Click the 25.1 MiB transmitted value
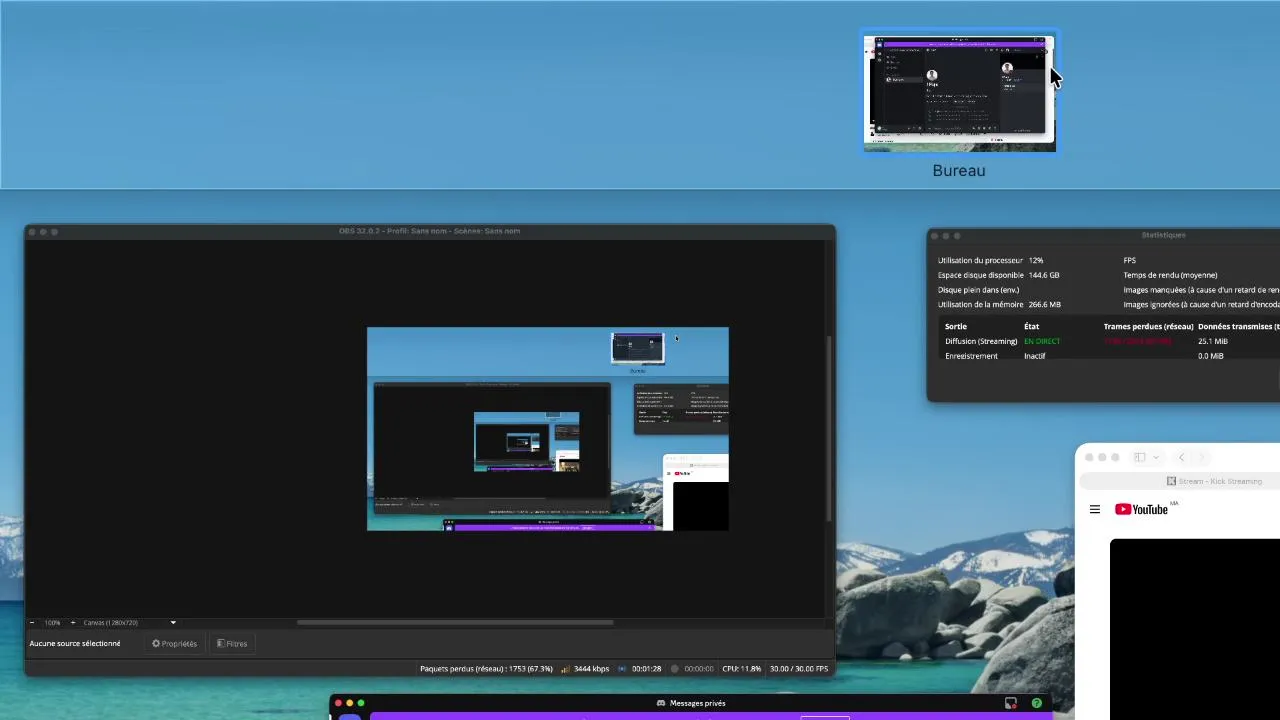This screenshot has height=720, width=1280. pos(1213,341)
